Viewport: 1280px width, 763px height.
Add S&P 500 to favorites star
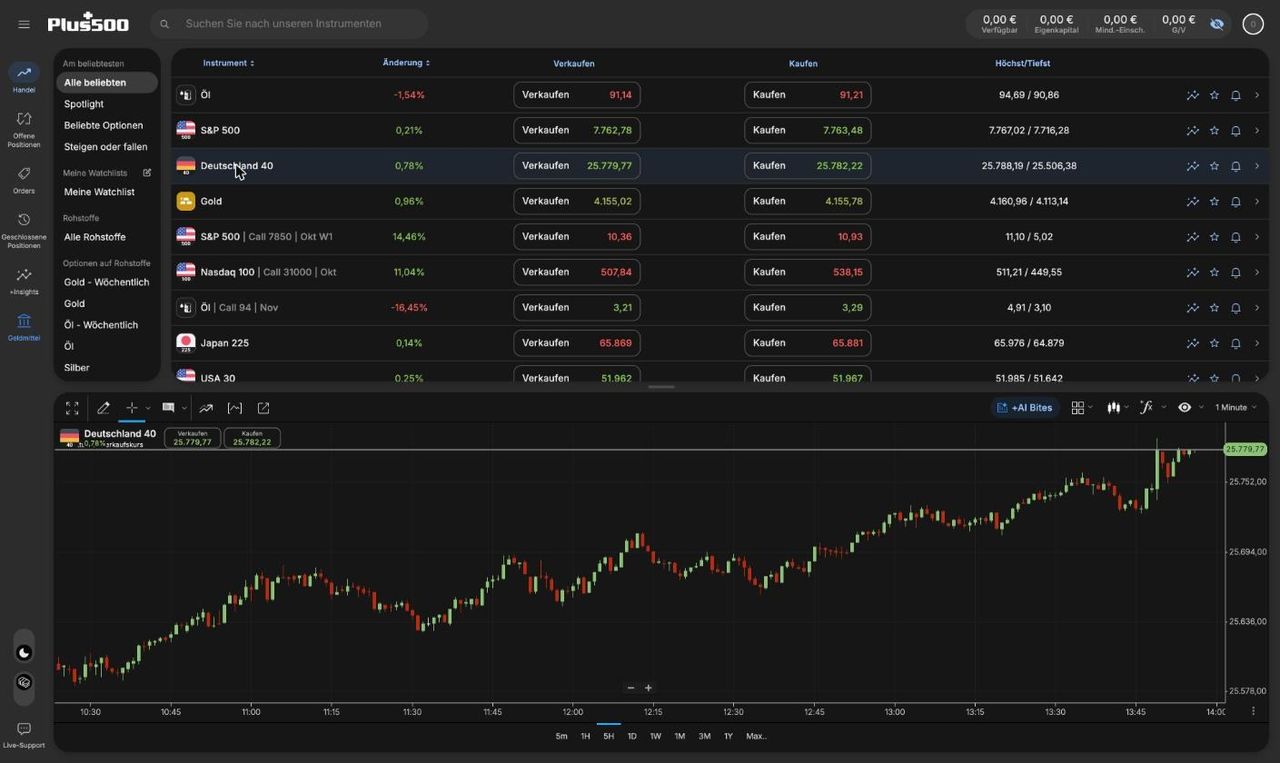(1214, 130)
